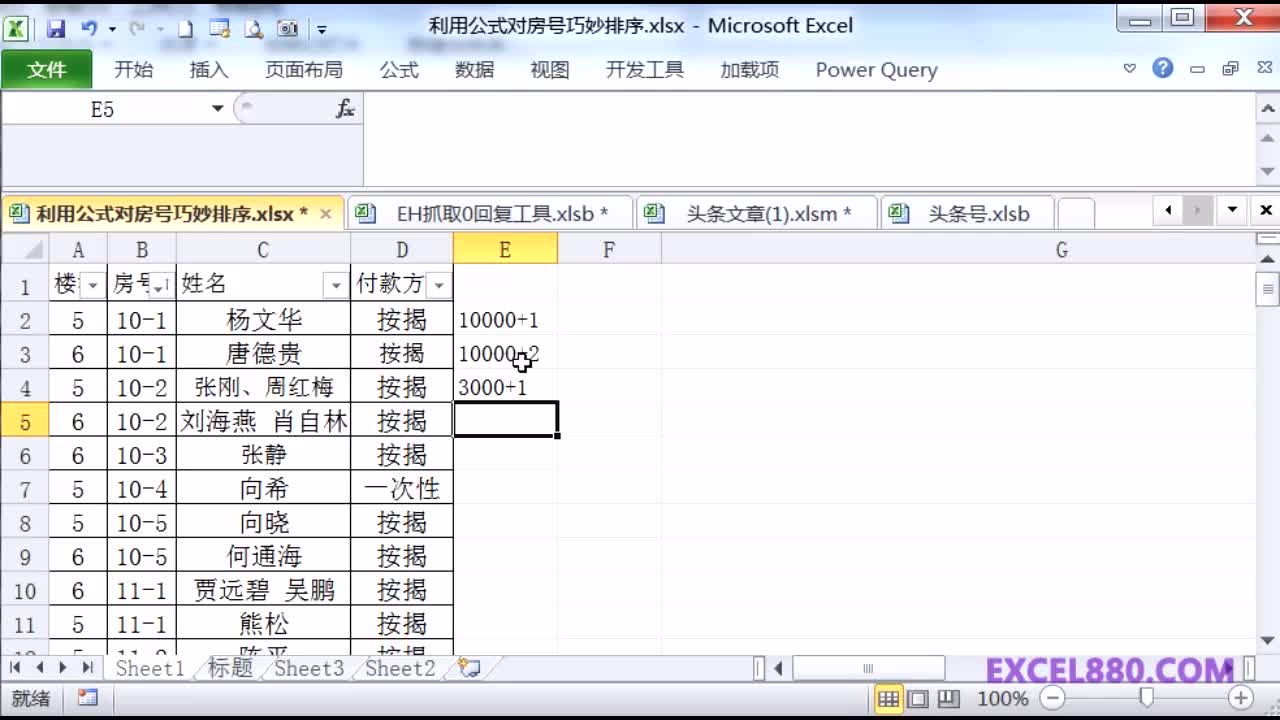Switch to the 数据 ribbon tab
The width and height of the screenshot is (1280, 720).
(475, 69)
